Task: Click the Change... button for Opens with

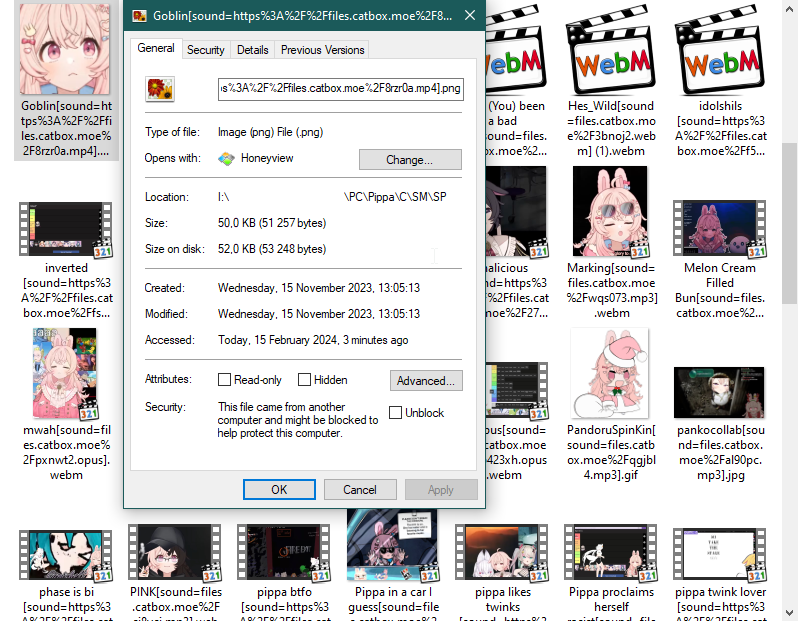Action: point(410,160)
